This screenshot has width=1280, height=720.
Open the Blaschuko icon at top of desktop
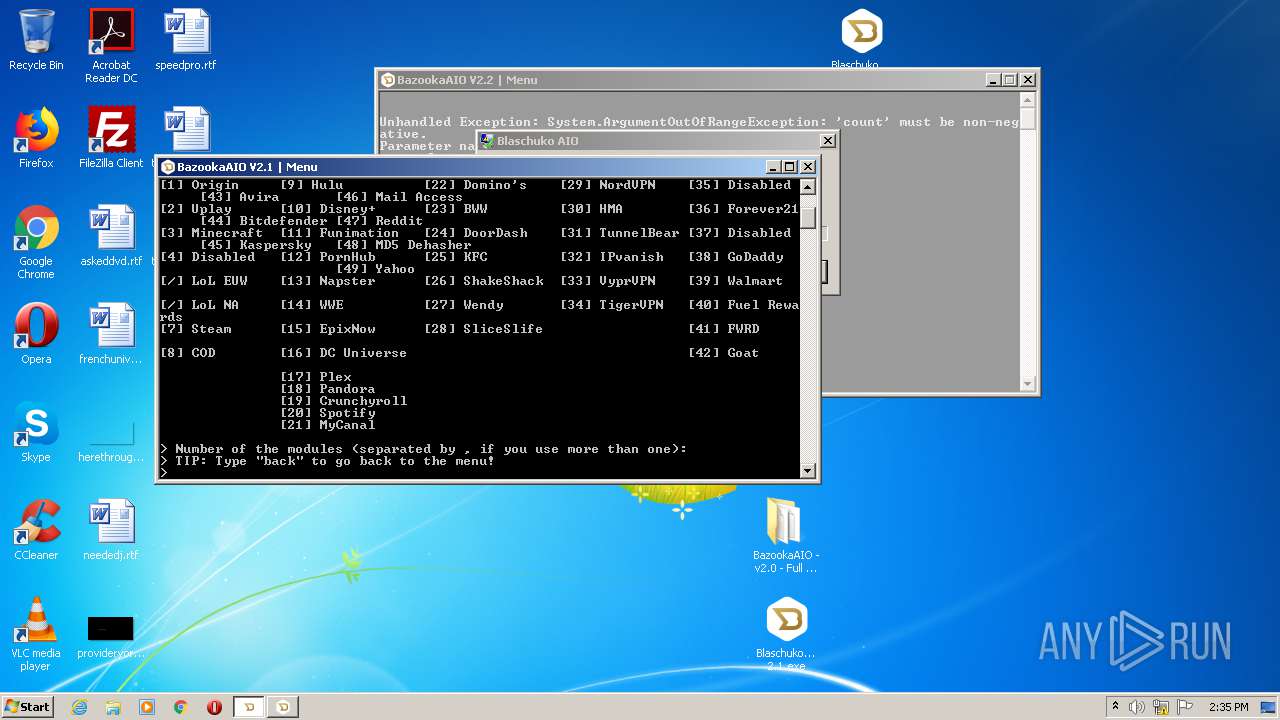tap(860, 40)
